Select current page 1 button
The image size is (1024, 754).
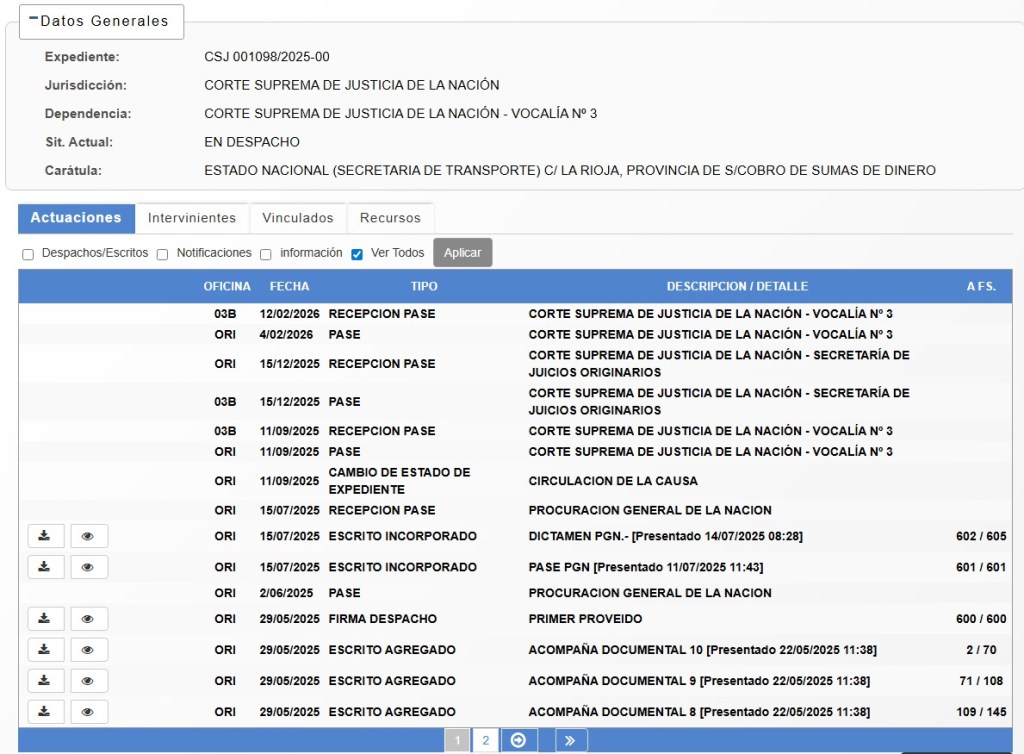tap(458, 740)
